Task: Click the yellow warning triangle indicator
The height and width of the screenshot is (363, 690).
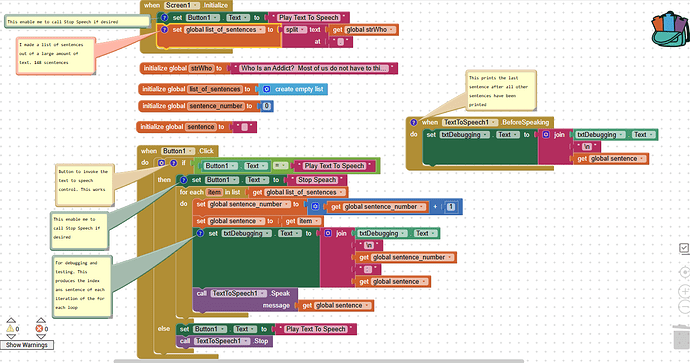Action: click(x=10, y=329)
